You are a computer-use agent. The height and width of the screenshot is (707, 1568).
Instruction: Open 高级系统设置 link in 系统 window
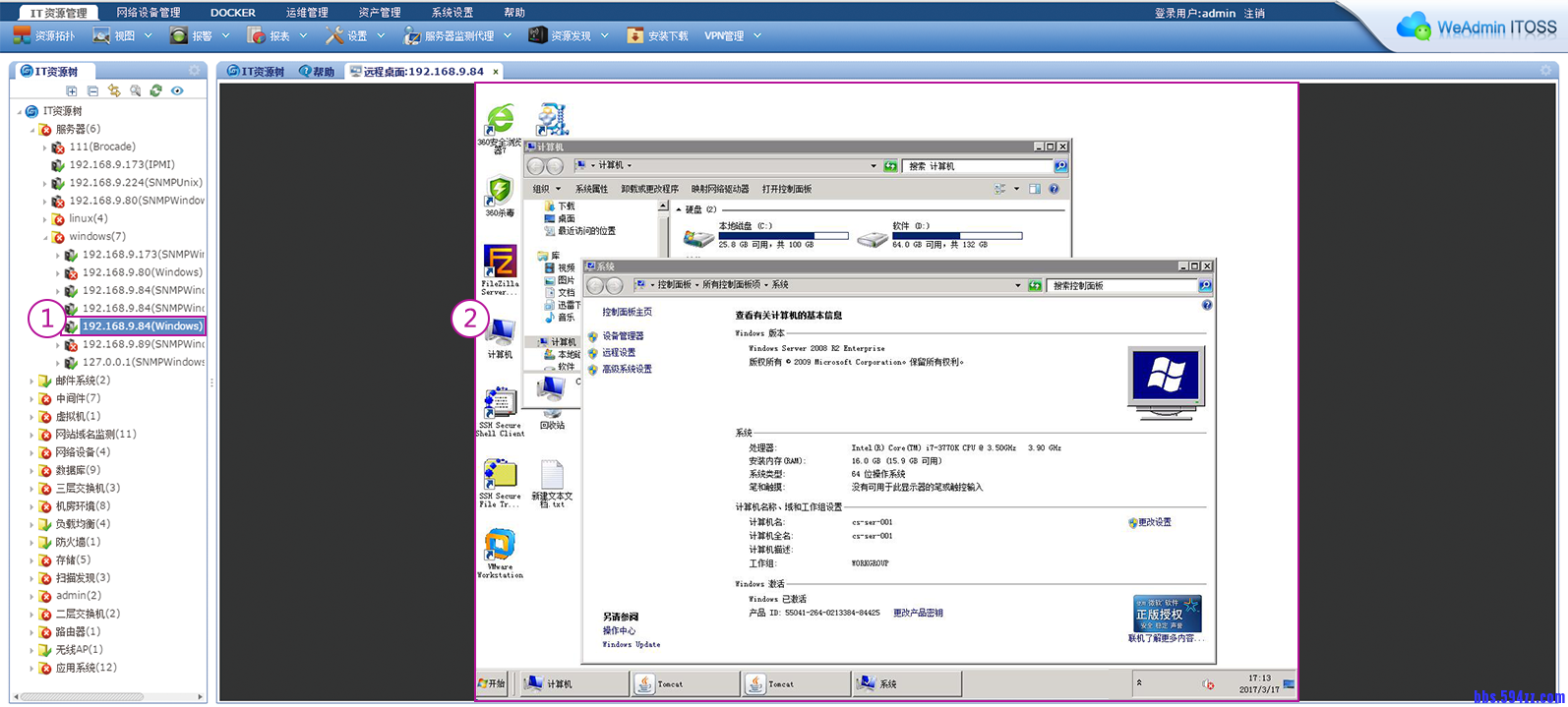627,370
